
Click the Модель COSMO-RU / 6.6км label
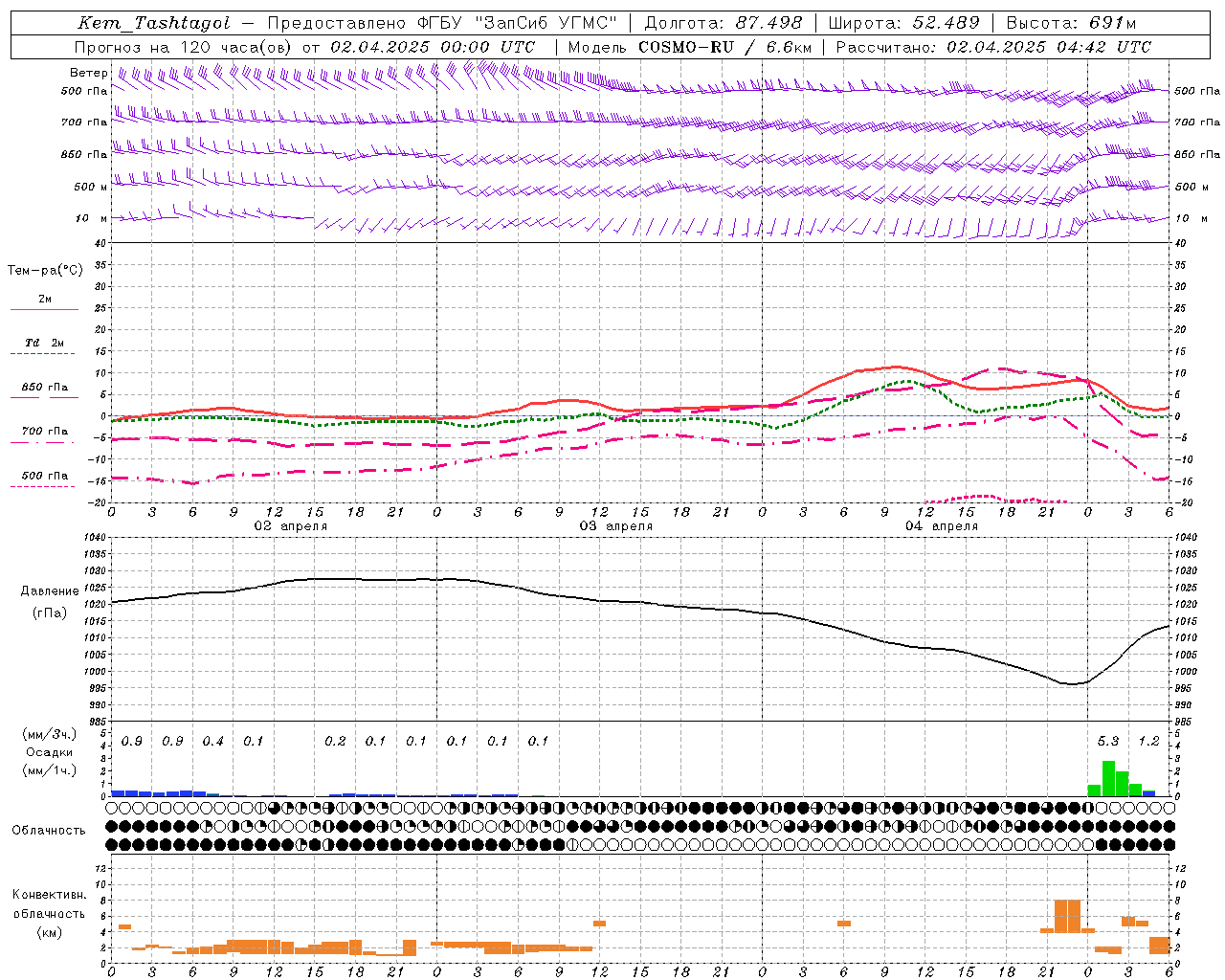tap(690, 47)
